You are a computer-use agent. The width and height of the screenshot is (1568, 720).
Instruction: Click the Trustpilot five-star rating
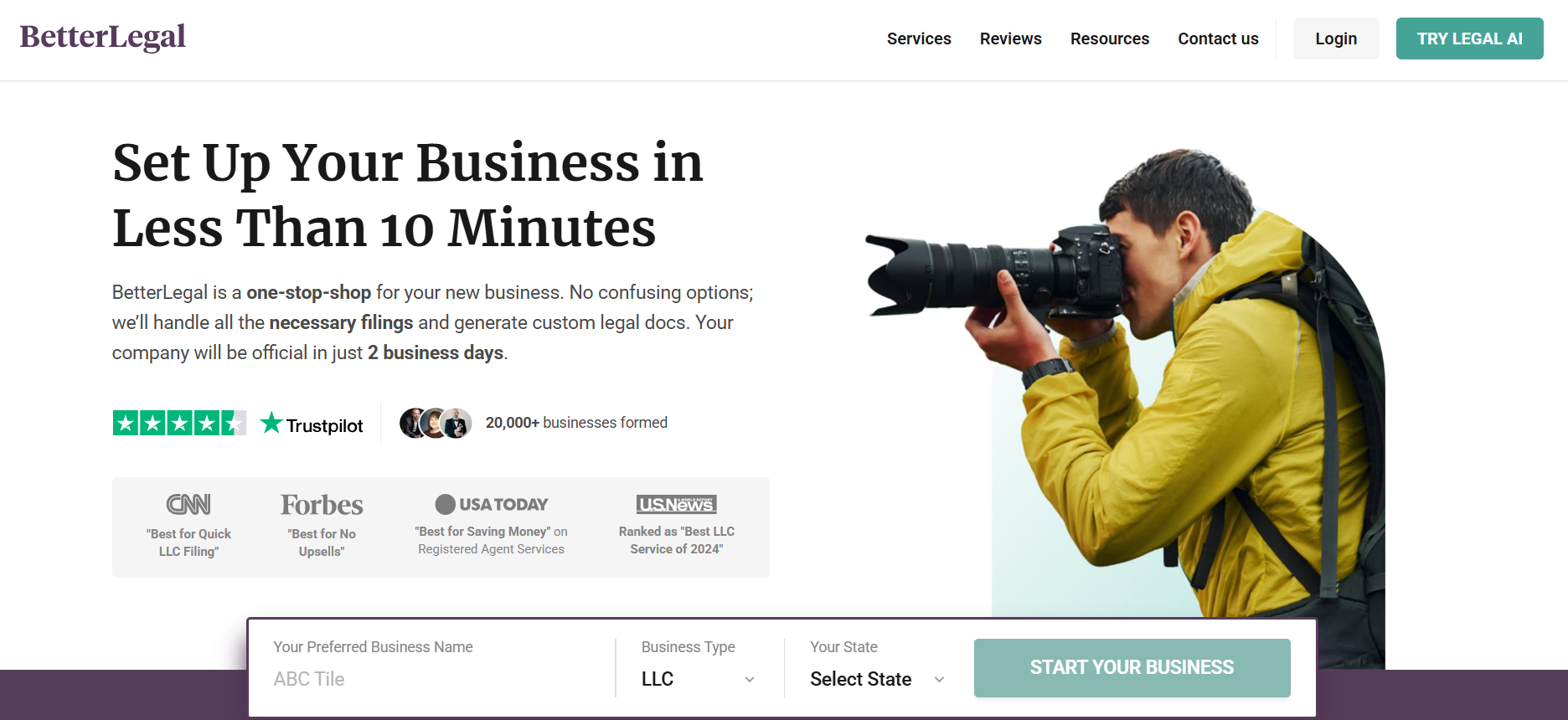179,423
